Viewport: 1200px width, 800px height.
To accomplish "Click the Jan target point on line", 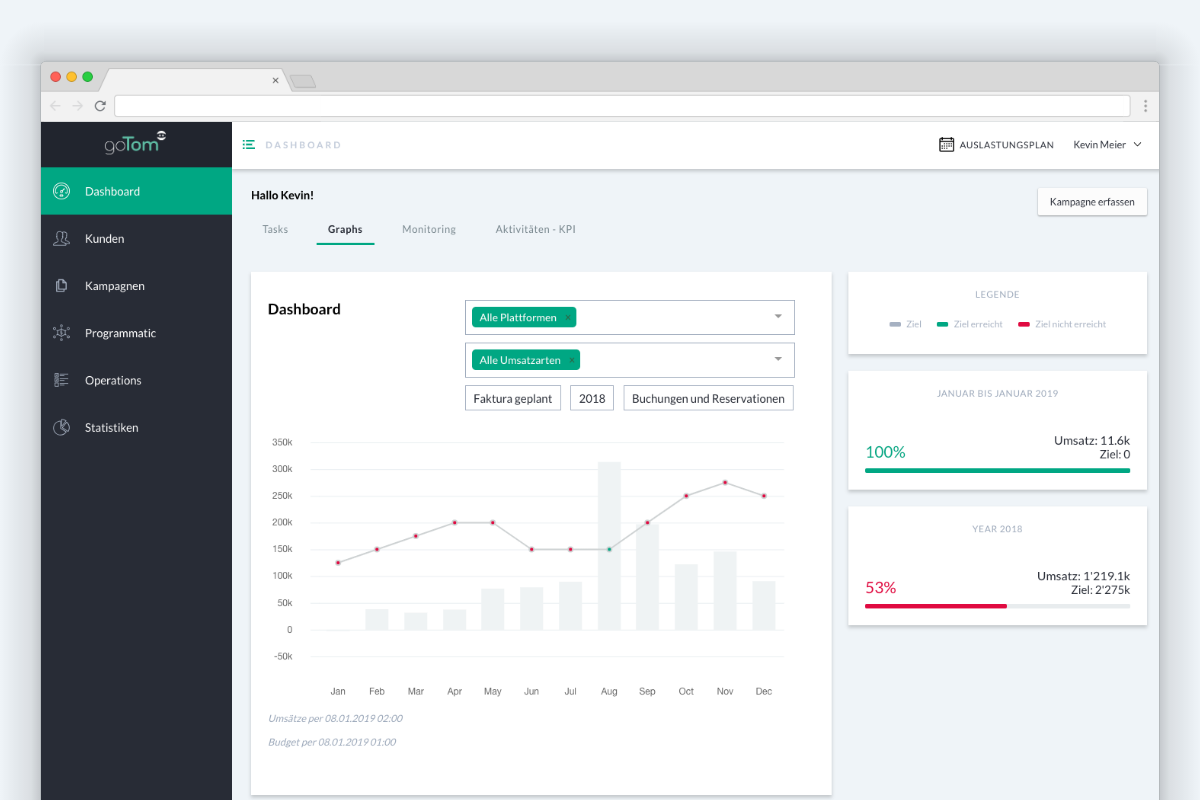I will [338, 562].
